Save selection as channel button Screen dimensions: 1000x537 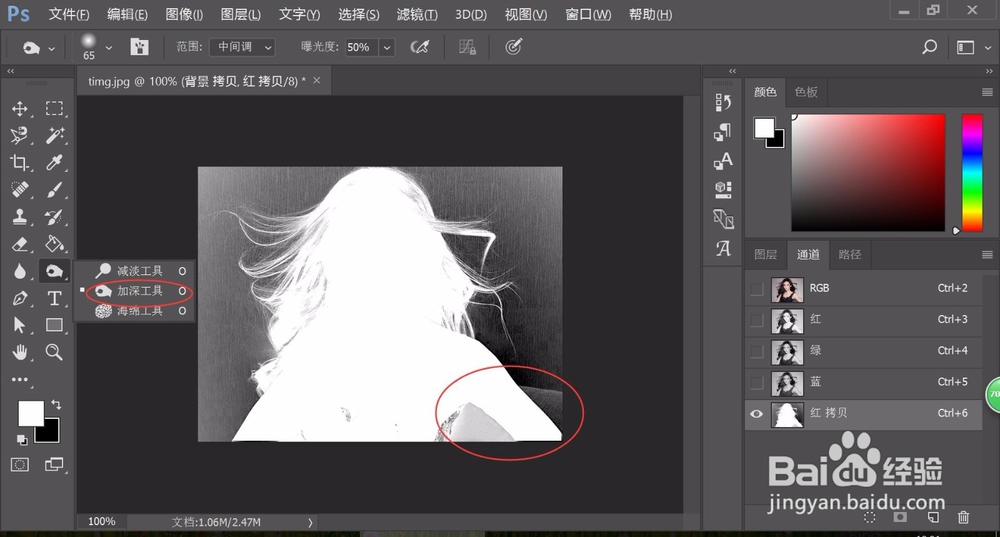pyautogui.click(x=900, y=517)
